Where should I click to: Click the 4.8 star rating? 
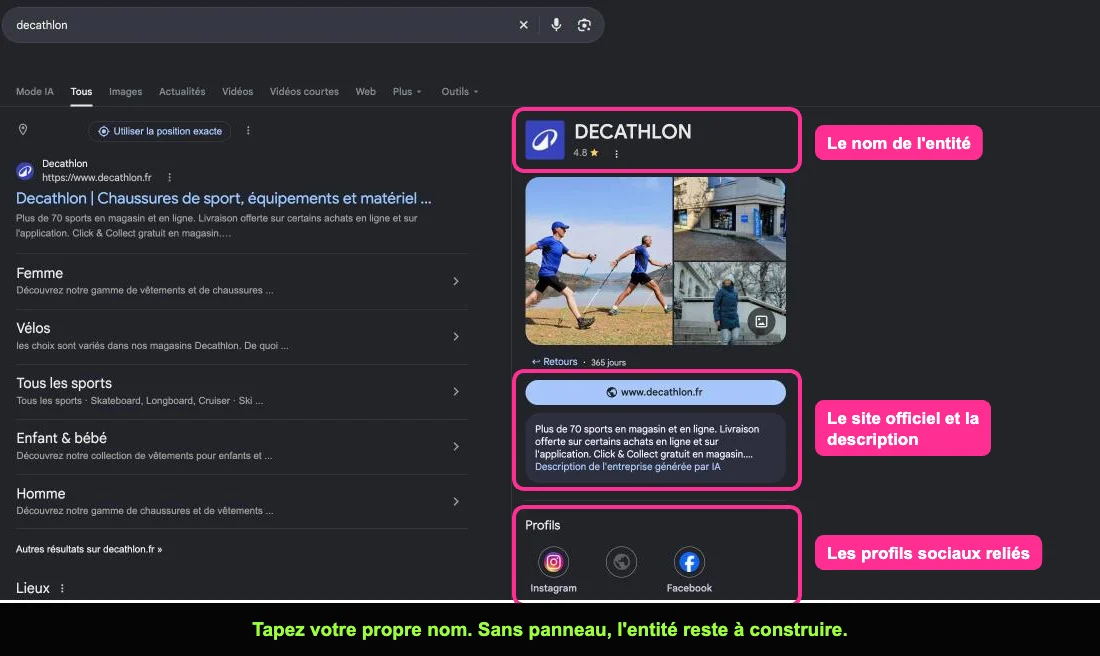586,153
